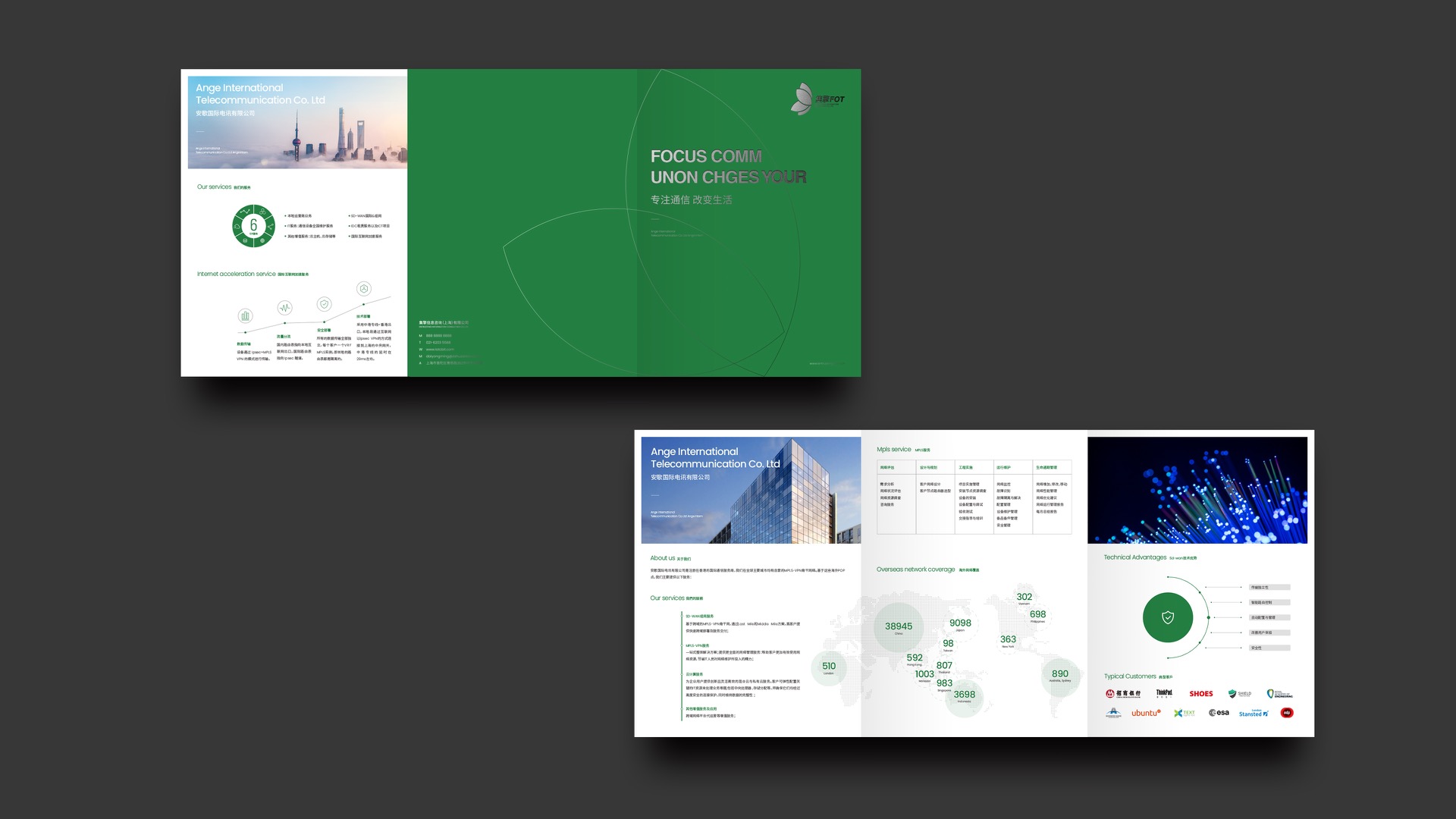
Task: Click the green circular 6 services badge
Action: pos(253,225)
